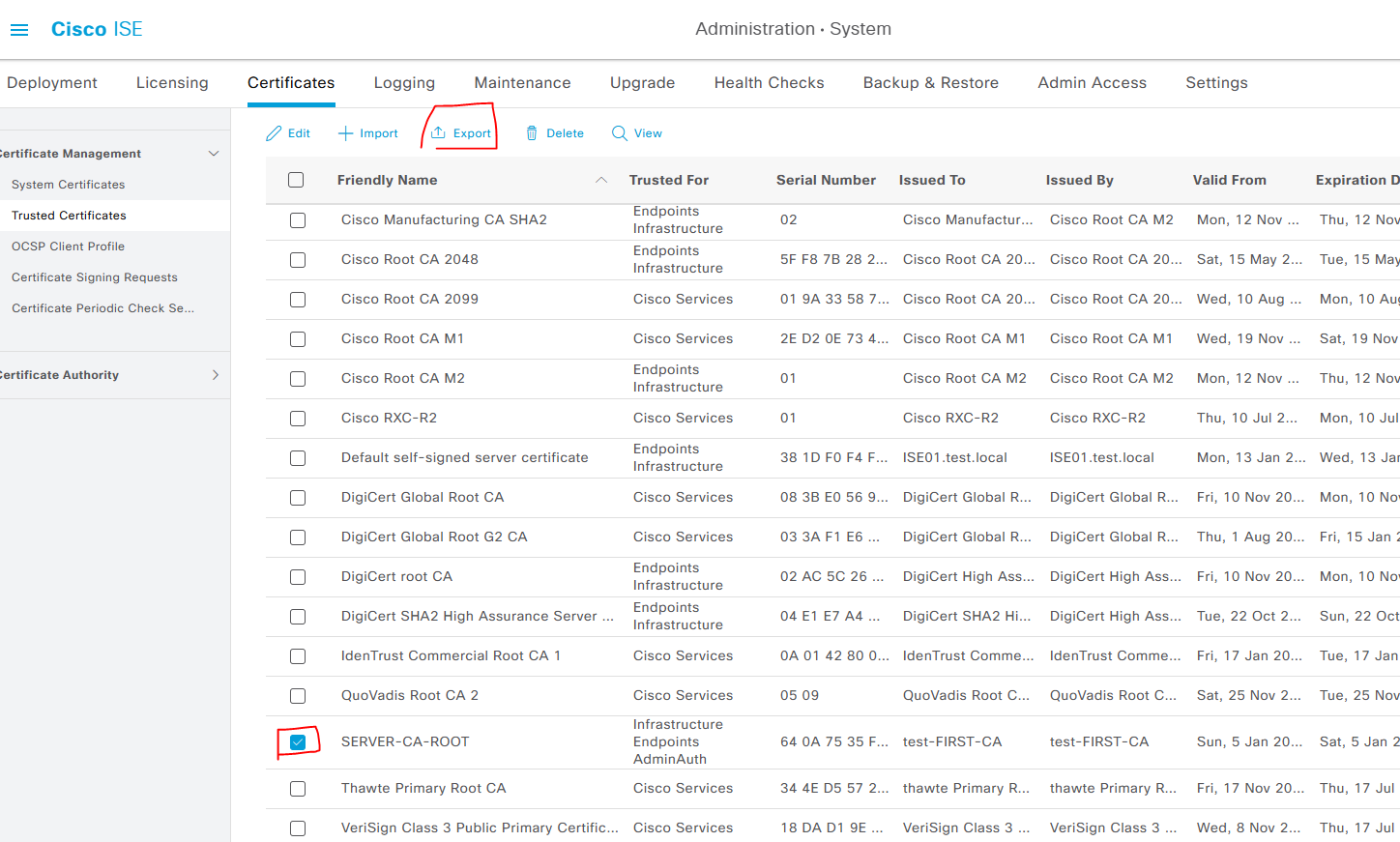Click the Edit pencil icon
The height and width of the screenshot is (842, 1400).
[x=275, y=133]
